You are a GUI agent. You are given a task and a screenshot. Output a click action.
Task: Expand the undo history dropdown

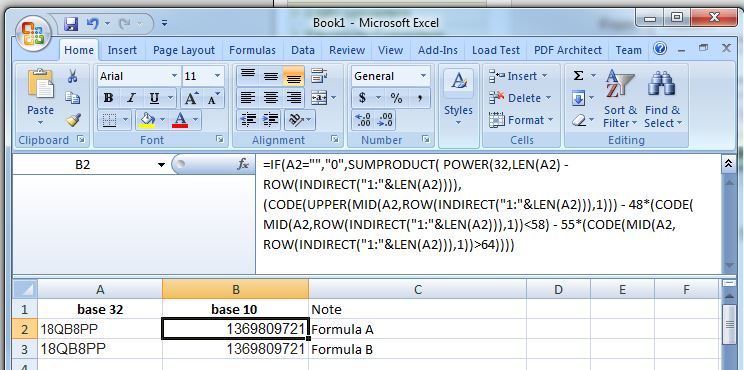coord(107,23)
